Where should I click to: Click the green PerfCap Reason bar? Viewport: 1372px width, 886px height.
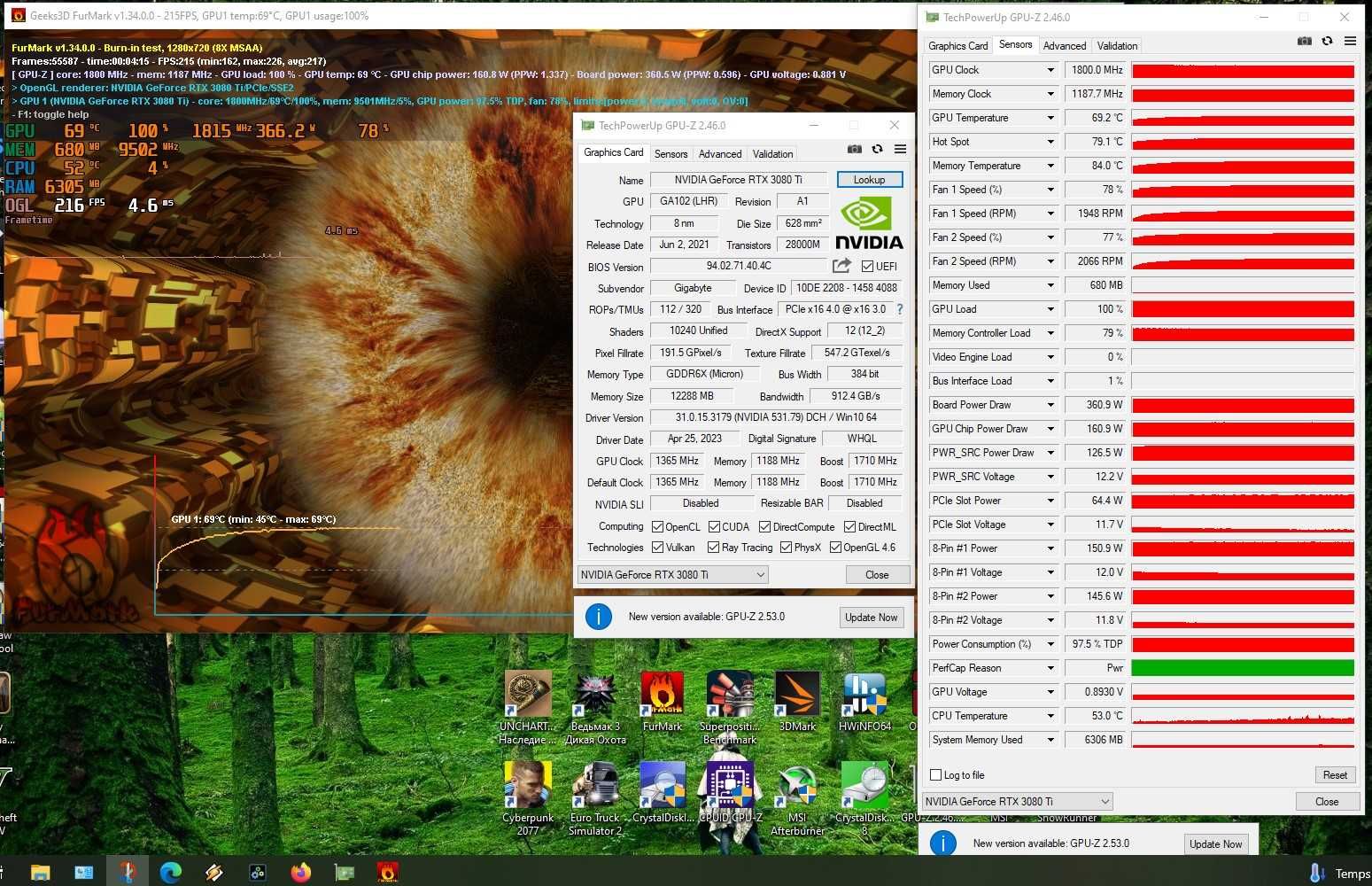pos(1243,668)
